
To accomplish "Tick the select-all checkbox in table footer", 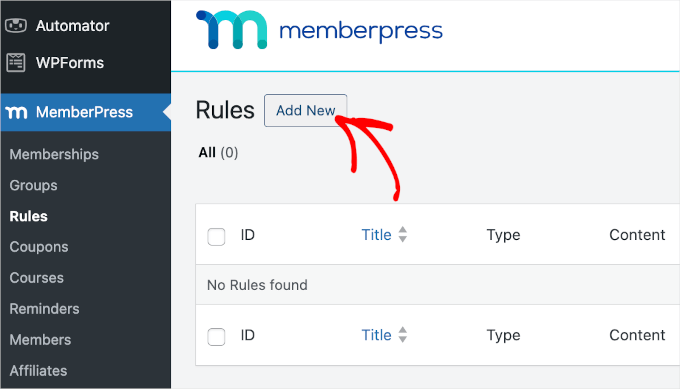I will (x=216, y=337).
